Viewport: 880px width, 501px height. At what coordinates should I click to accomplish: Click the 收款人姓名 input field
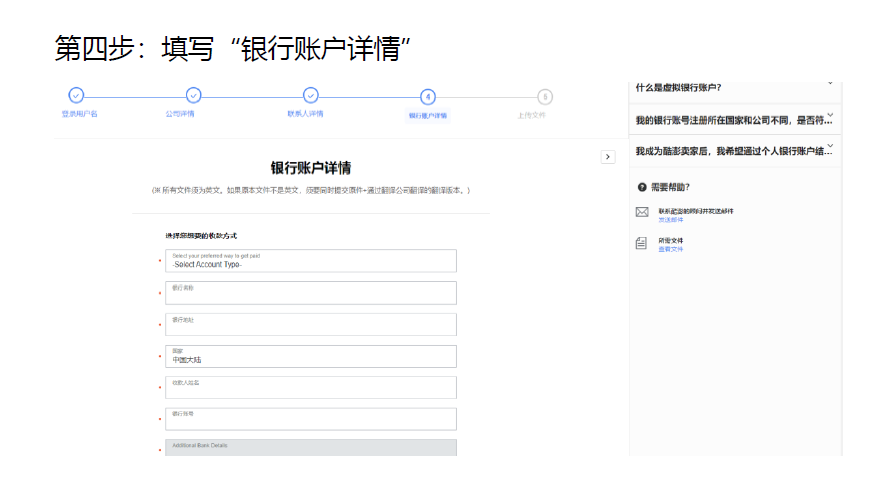click(313, 388)
